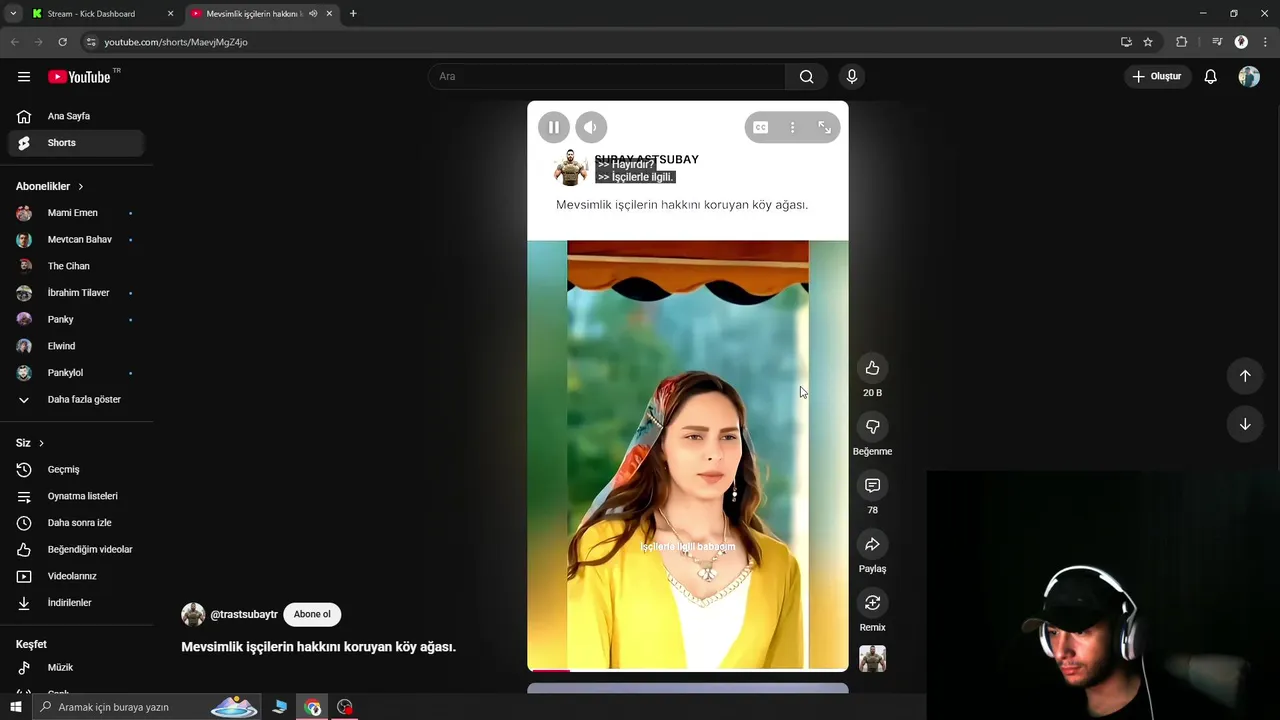This screenshot has width=1280, height=720.
Task: Enter fullscreen for the Short
Action: (x=824, y=127)
